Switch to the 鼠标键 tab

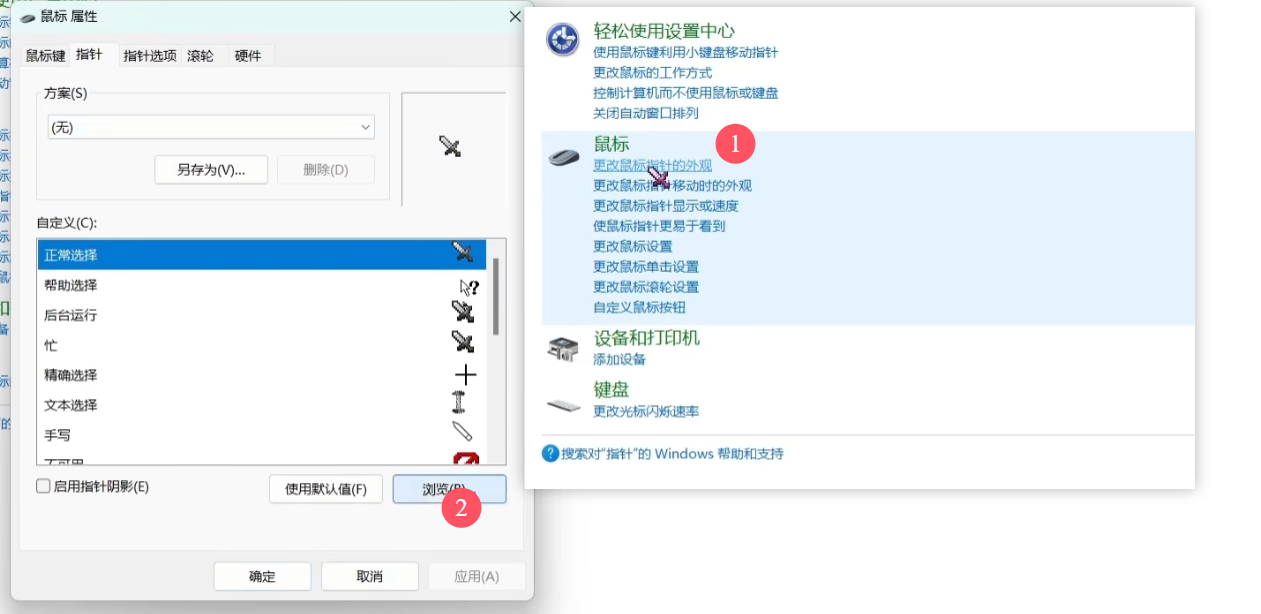pyautogui.click(x=45, y=56)
